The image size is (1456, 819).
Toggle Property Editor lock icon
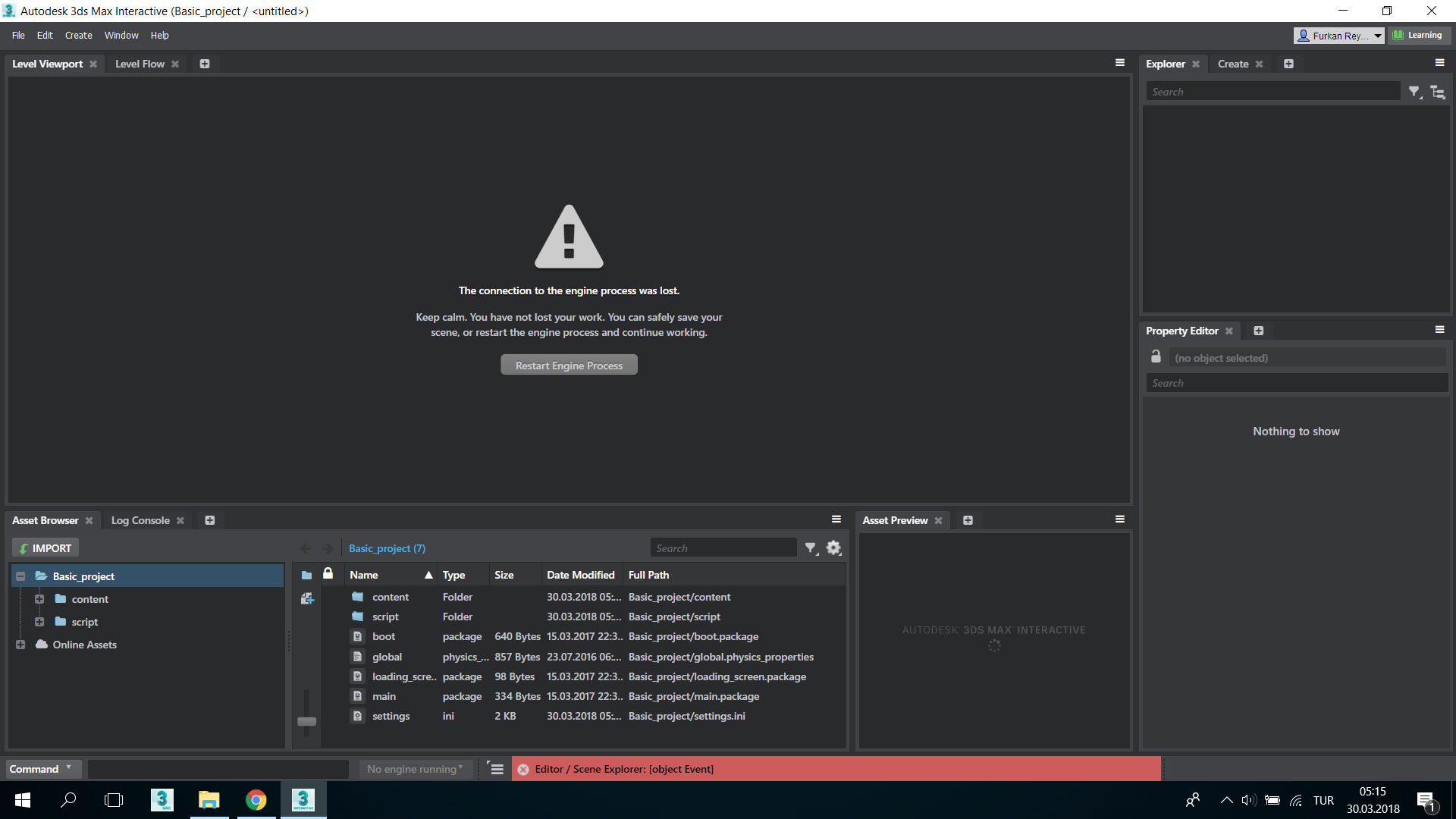[x=1156, y=356]
